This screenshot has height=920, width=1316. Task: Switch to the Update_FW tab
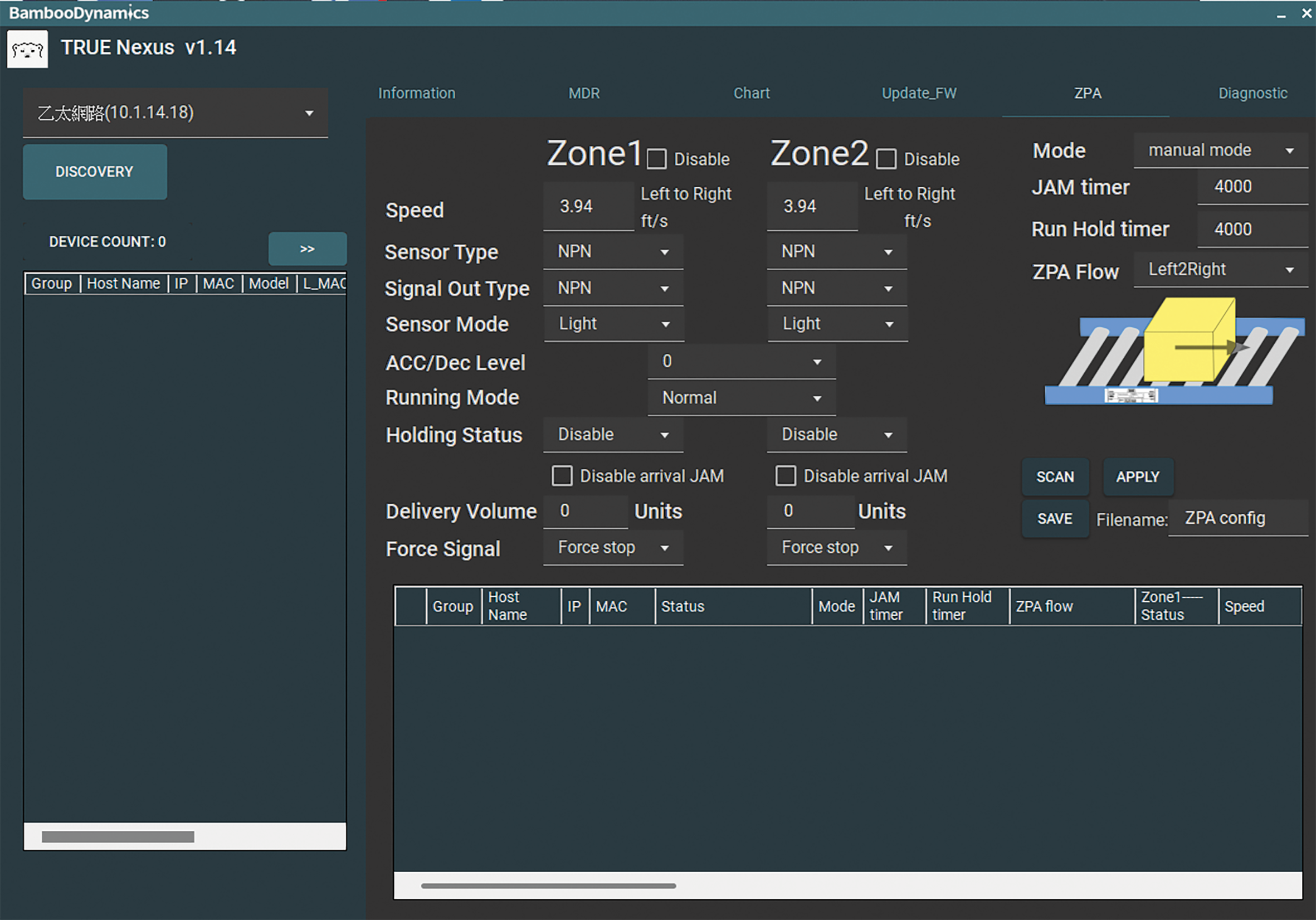[919, 94]
